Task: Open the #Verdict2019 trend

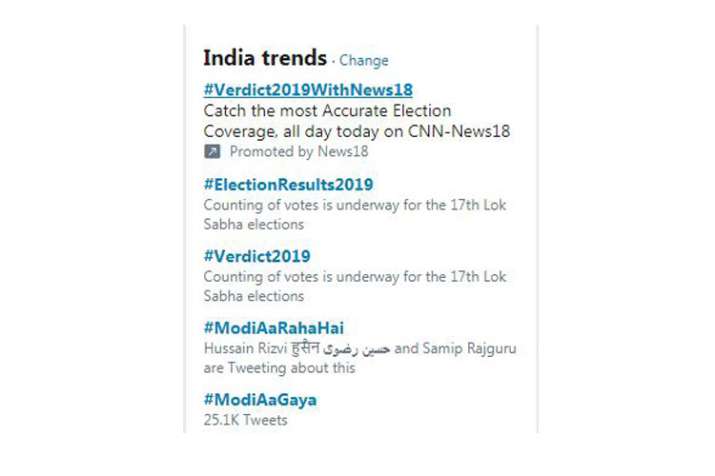Action: tap(257, 256)
